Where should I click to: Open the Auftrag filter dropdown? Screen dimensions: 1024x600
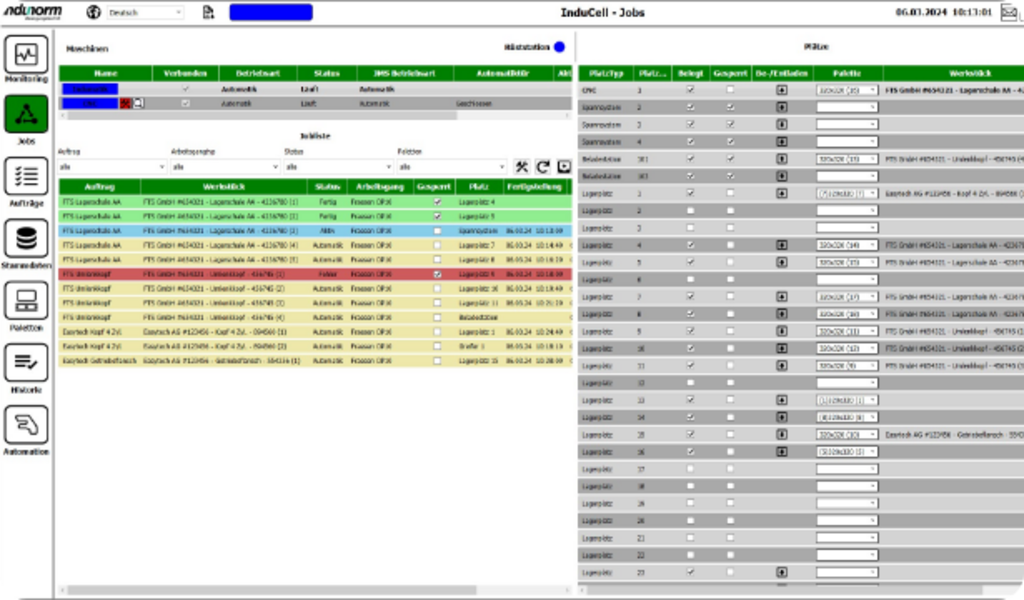click(x=112, y=167)
